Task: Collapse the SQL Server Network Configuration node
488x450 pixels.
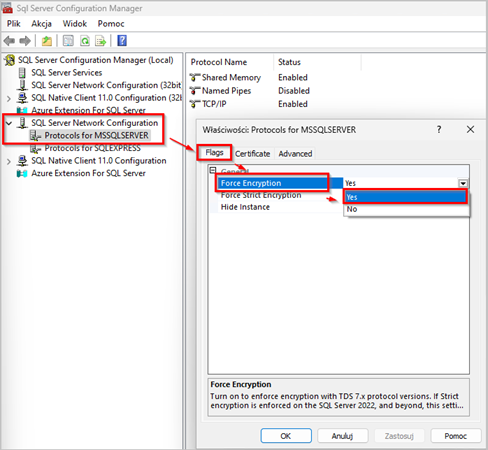Action: click(x=9, y=123)
